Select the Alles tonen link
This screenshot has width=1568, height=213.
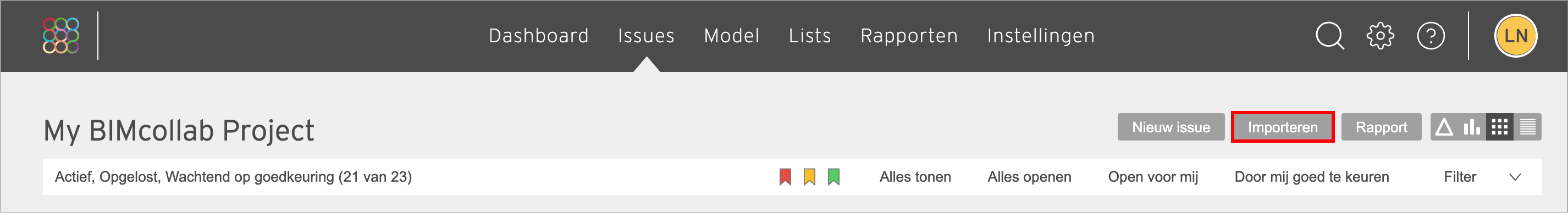coord(915,177)
